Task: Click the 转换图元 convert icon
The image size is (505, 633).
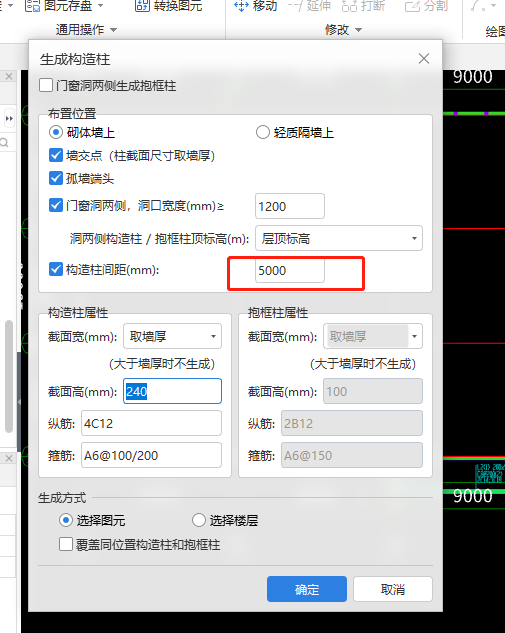Action: (x=142, y=6)
